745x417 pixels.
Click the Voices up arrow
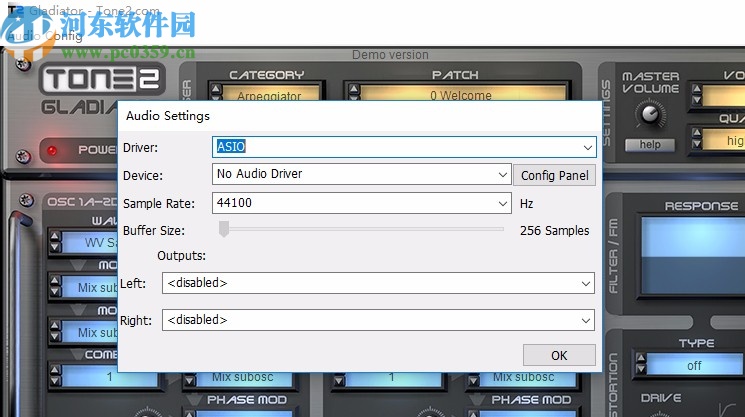point(697,88)
